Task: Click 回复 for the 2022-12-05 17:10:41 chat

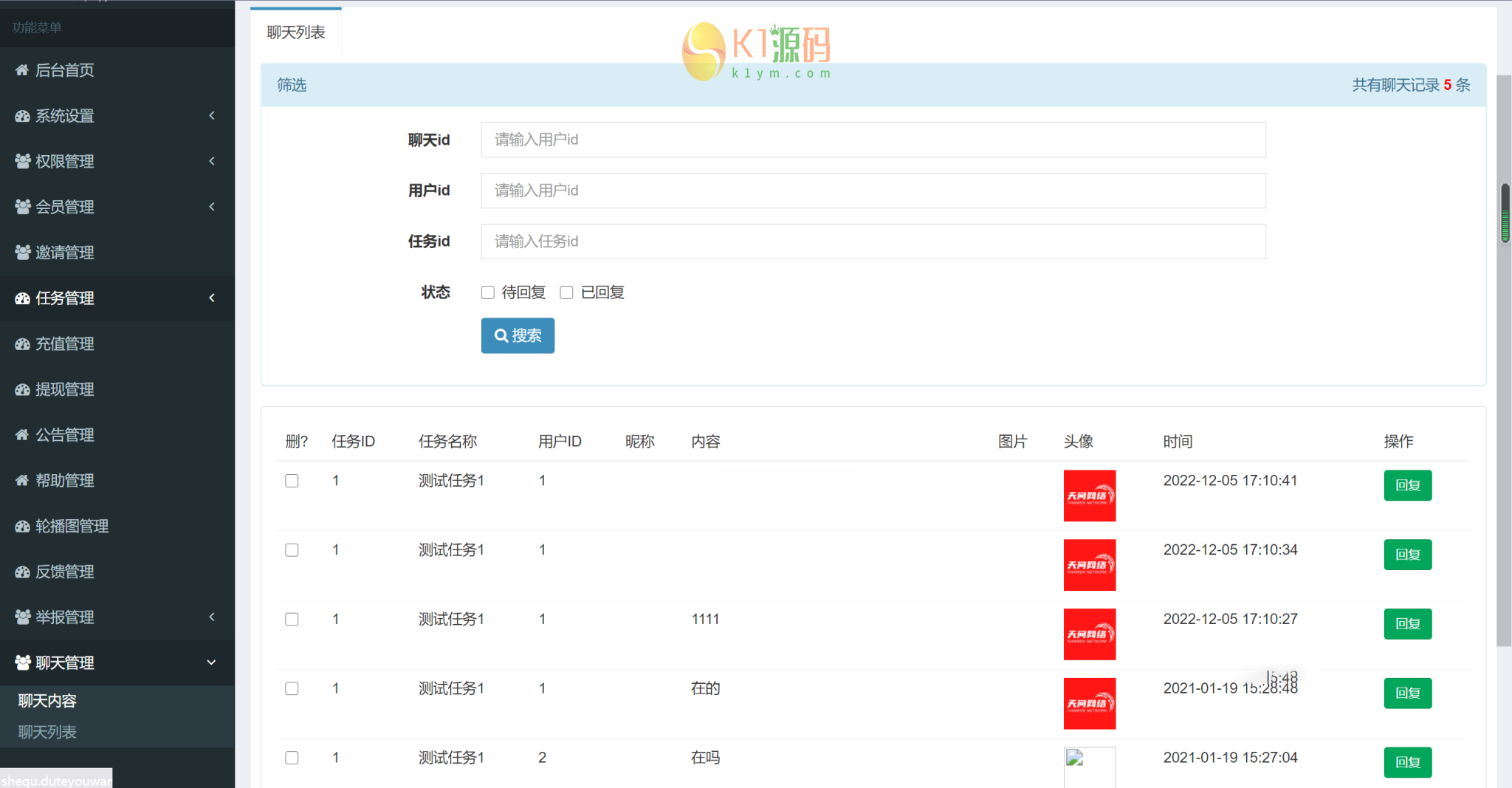Action: click(1407, 485)
